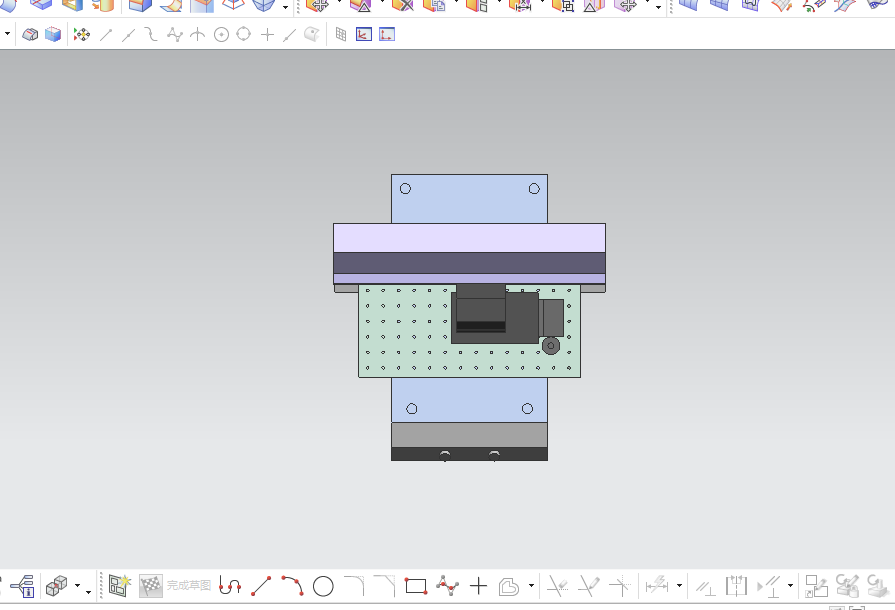The height and width of the screenshot is (610, 895).
Task: Select the Quick Extend sketch tool
Action: pos(589,586)
